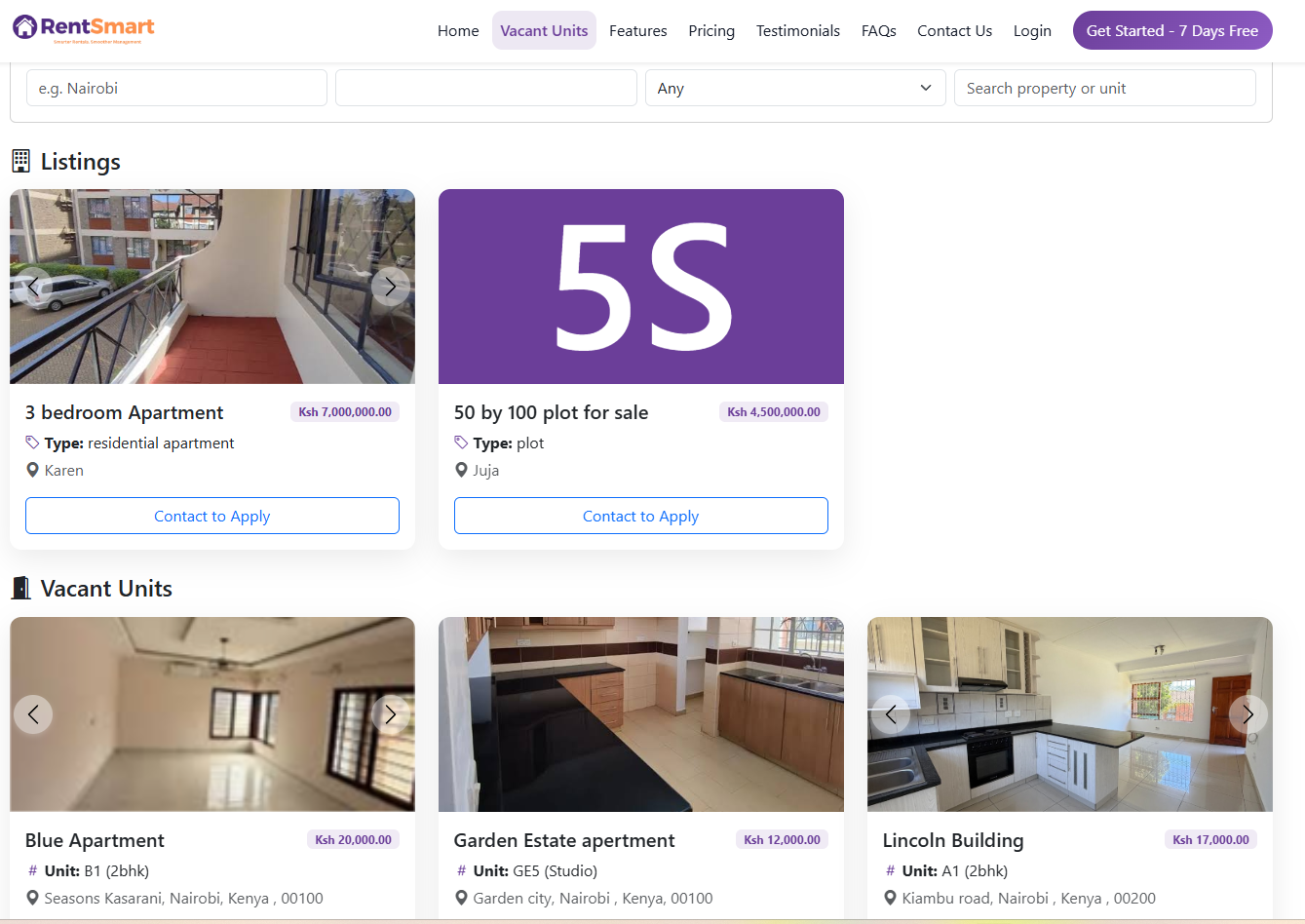Screen dimensions: 1305x924
Task: Focus the e.g. Nairobi location field
Action: 176,88
